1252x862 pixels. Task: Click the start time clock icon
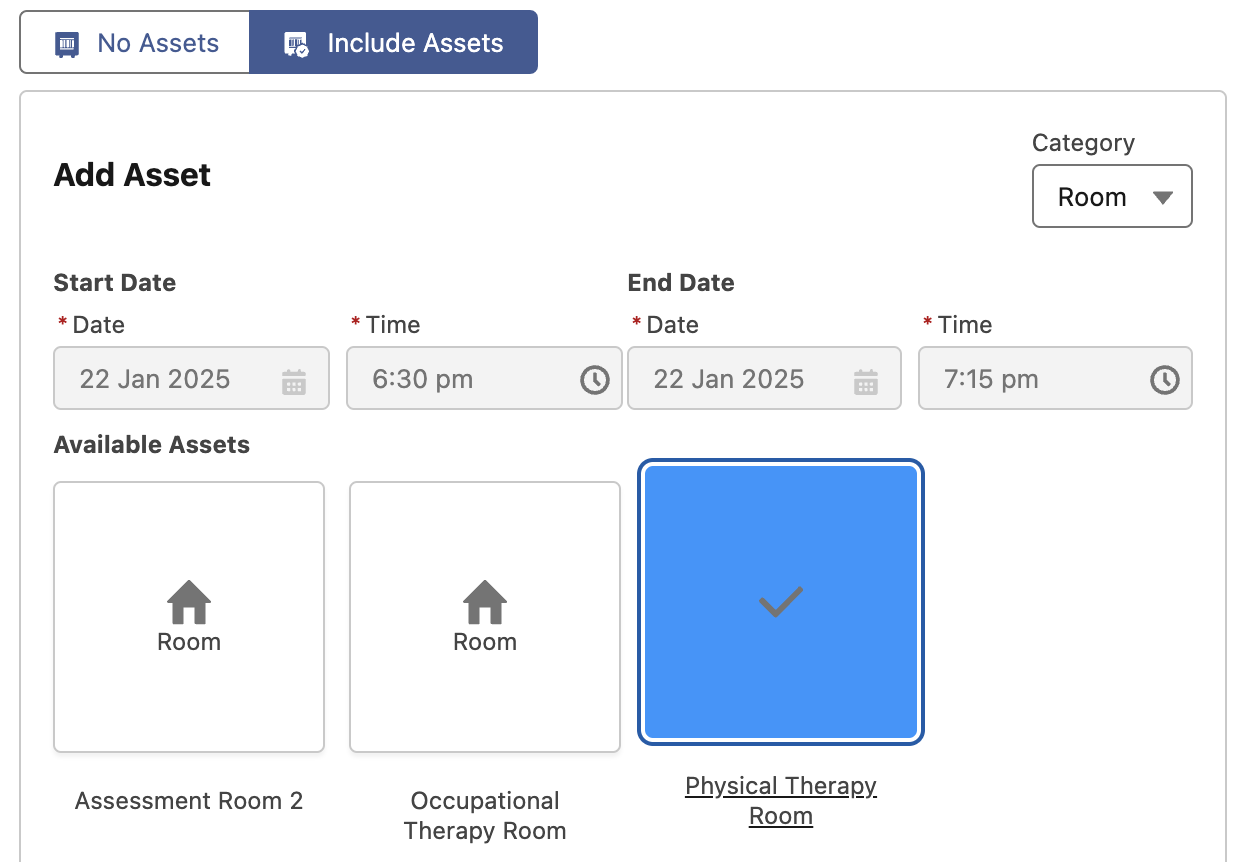(595, 380)
